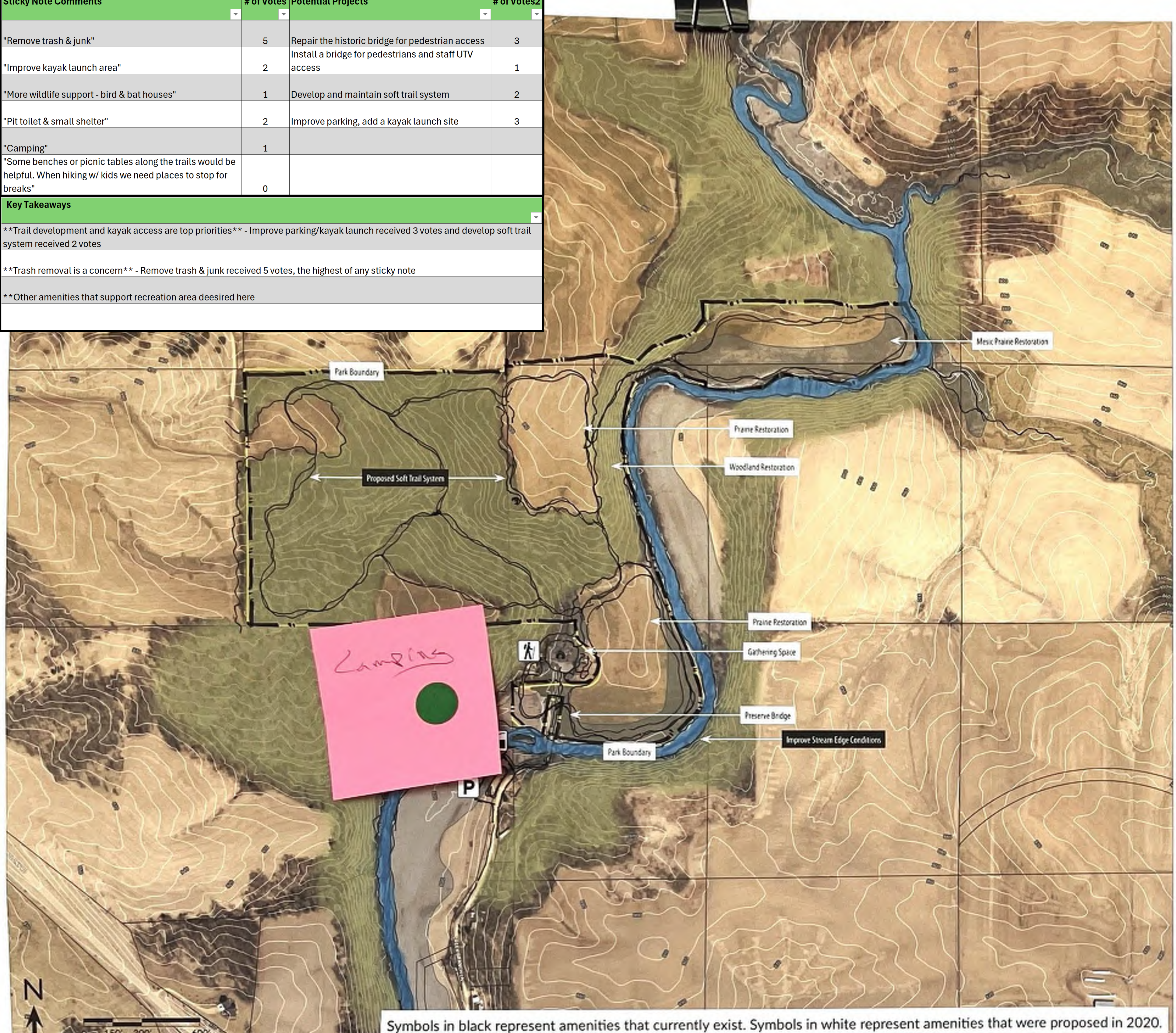Screen dimensions: 1176x1033
Task: Select the vote count 1 for the UTV bridge project
Action: coord(517,60)
